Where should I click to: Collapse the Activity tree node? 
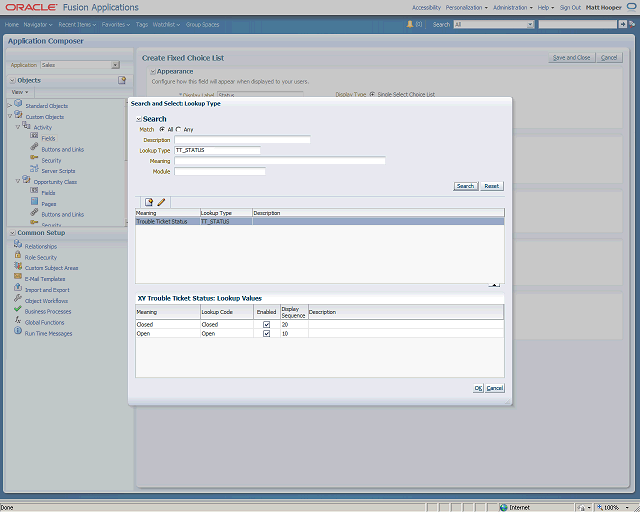click(18, 127)
